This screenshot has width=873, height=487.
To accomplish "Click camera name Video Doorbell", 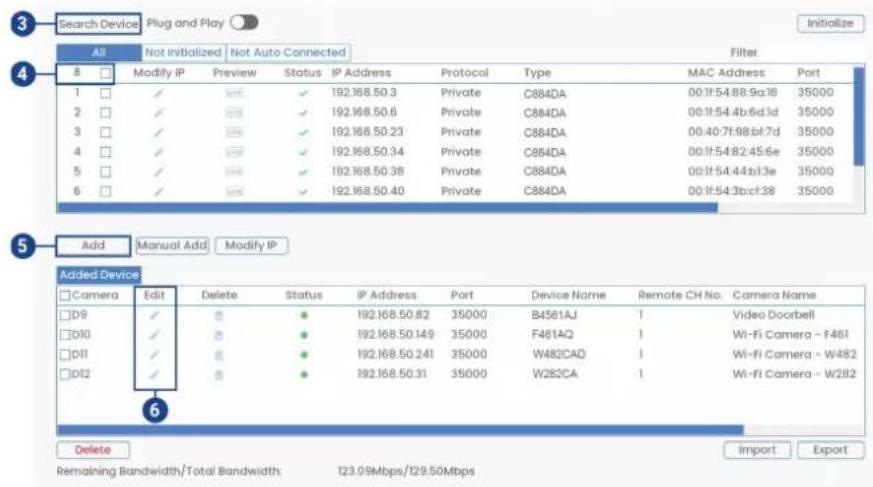I will pos(773,315).
